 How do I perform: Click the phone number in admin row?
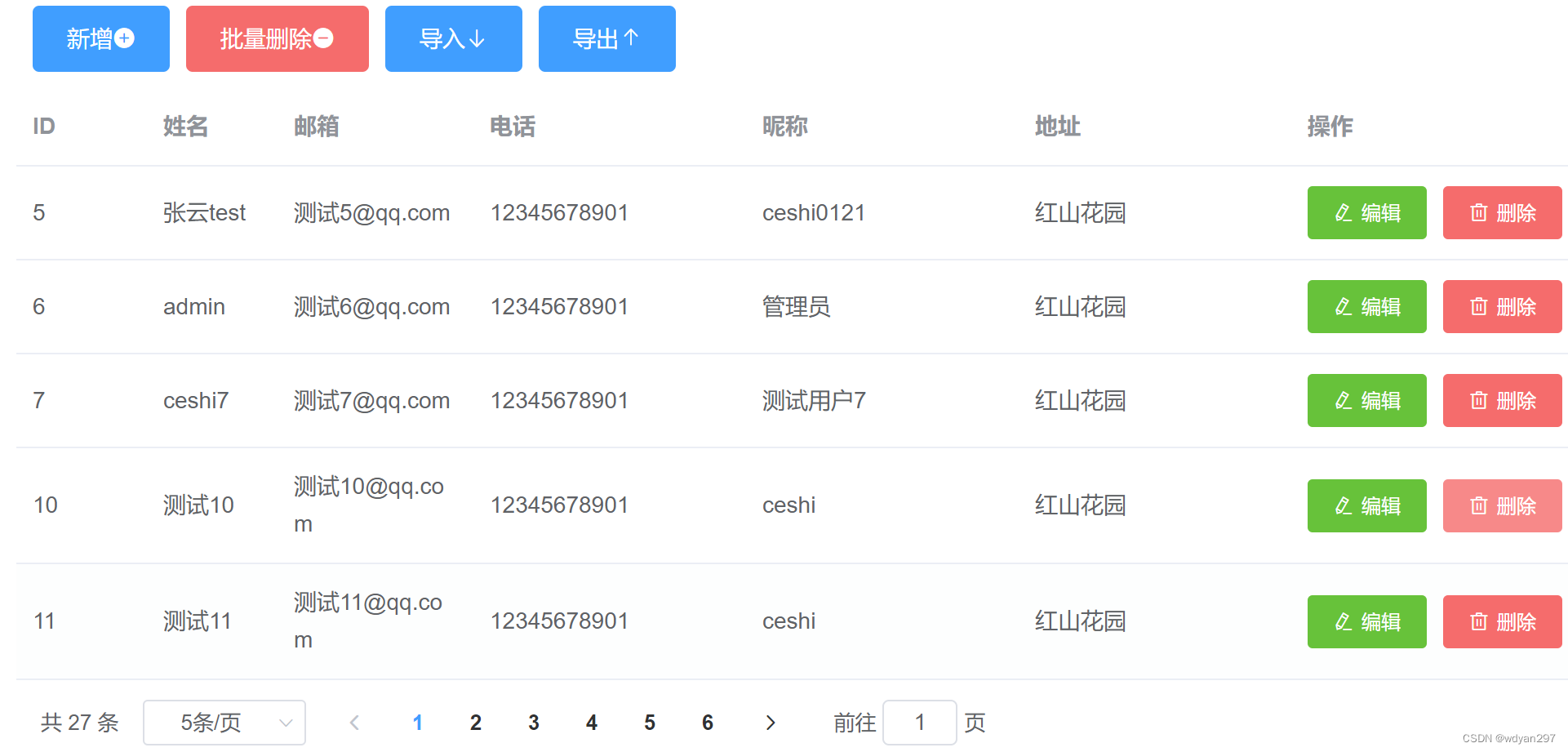(x=559, y=307)
